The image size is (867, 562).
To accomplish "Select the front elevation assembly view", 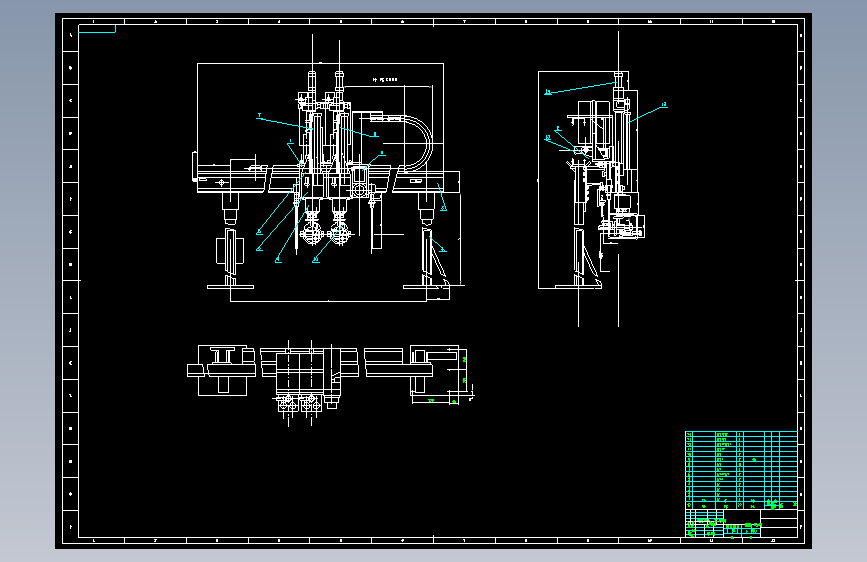I will (x=328, y=169).
